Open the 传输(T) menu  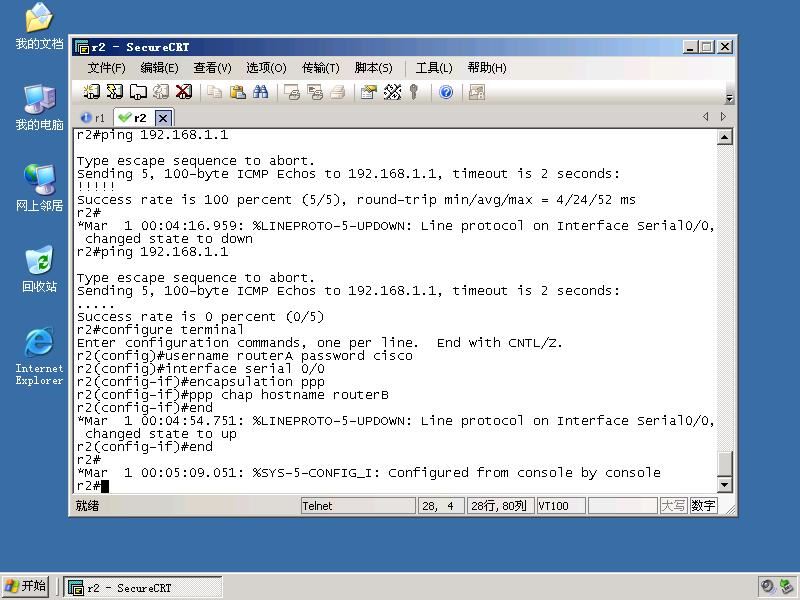(320, 68)
